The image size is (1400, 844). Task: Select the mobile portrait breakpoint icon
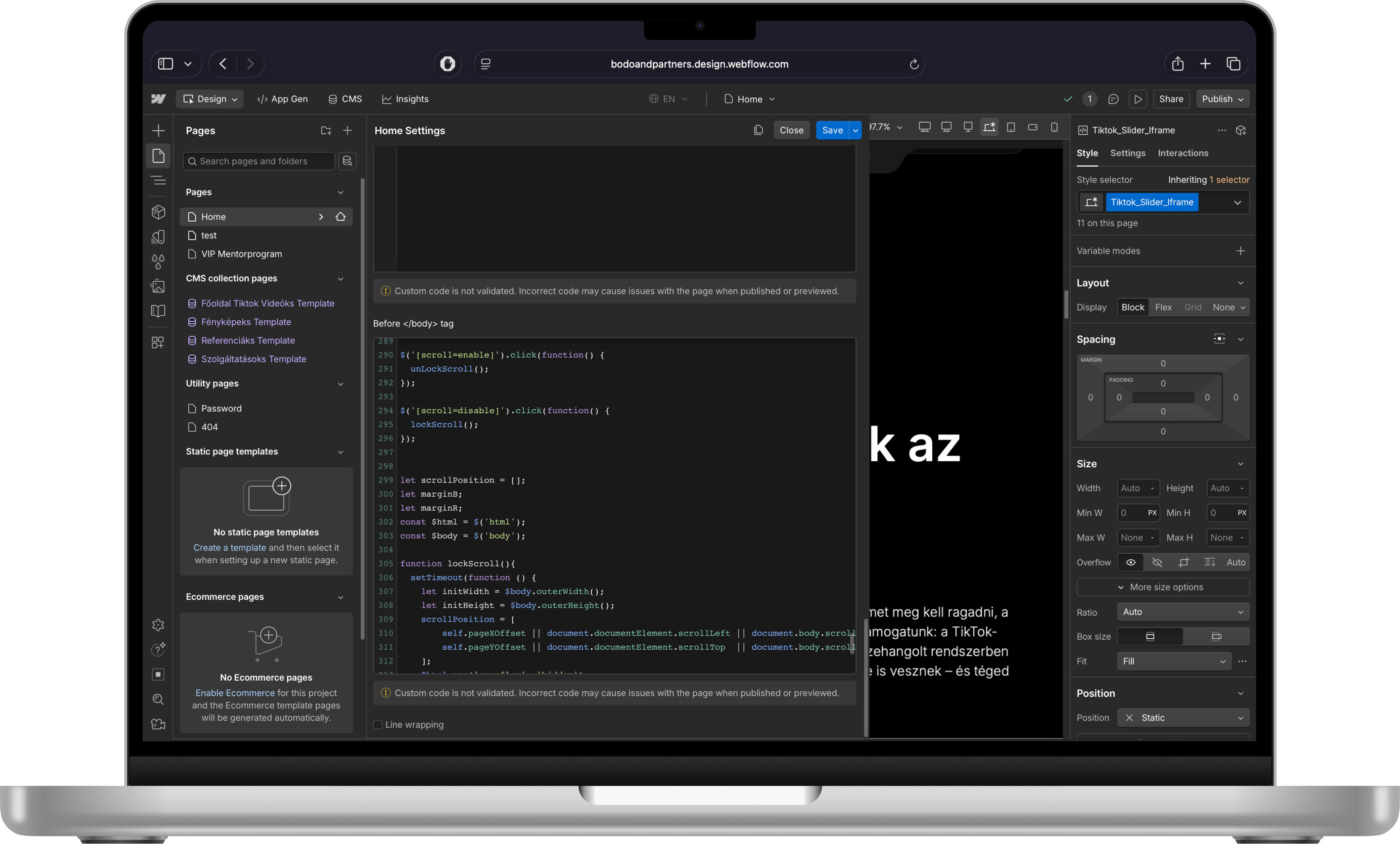point(1054,127)
